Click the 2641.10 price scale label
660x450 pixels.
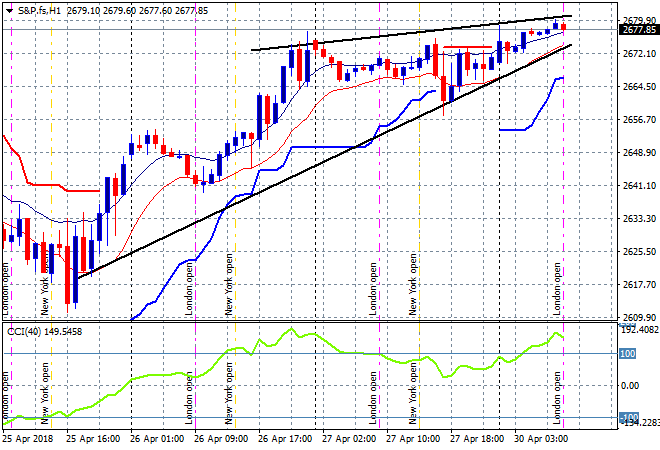pos(636,185)
